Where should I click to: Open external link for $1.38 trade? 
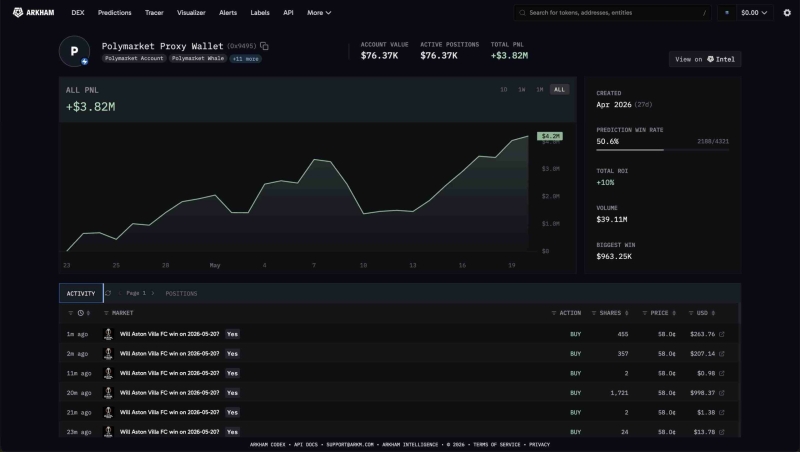click(721, 412)
